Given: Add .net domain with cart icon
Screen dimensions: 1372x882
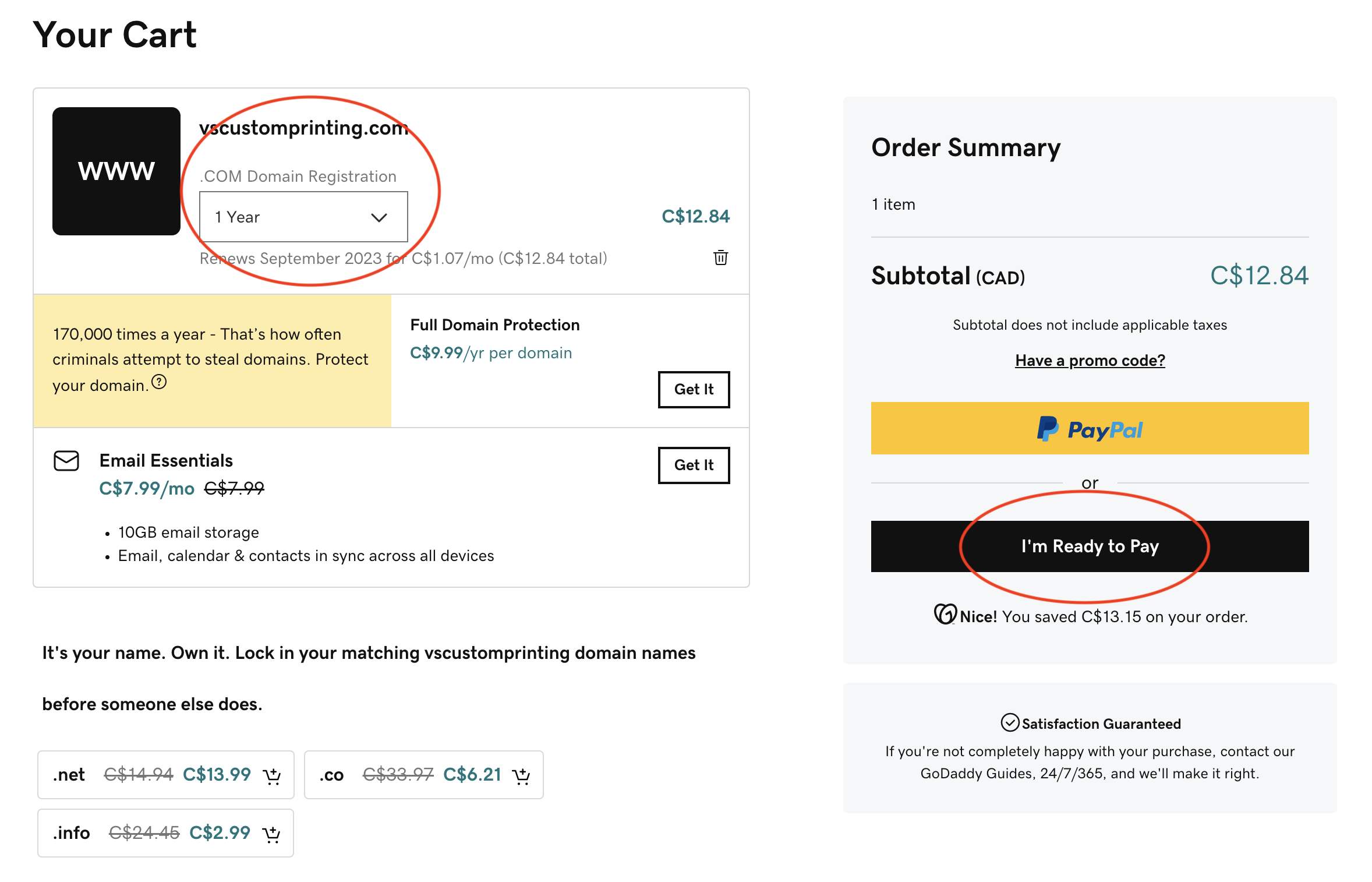Looking at the screenshot, I should pos(271,775).
